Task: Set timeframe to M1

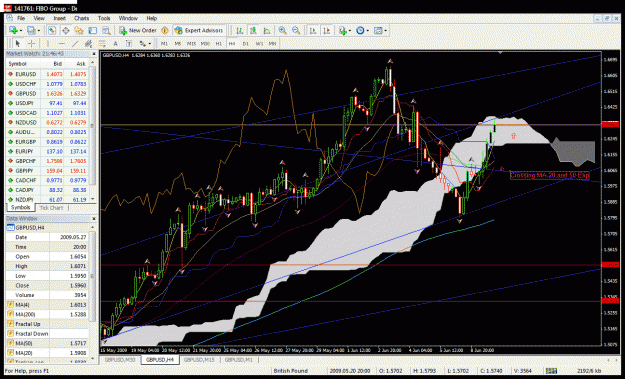Action: click(x=164, y=43)
